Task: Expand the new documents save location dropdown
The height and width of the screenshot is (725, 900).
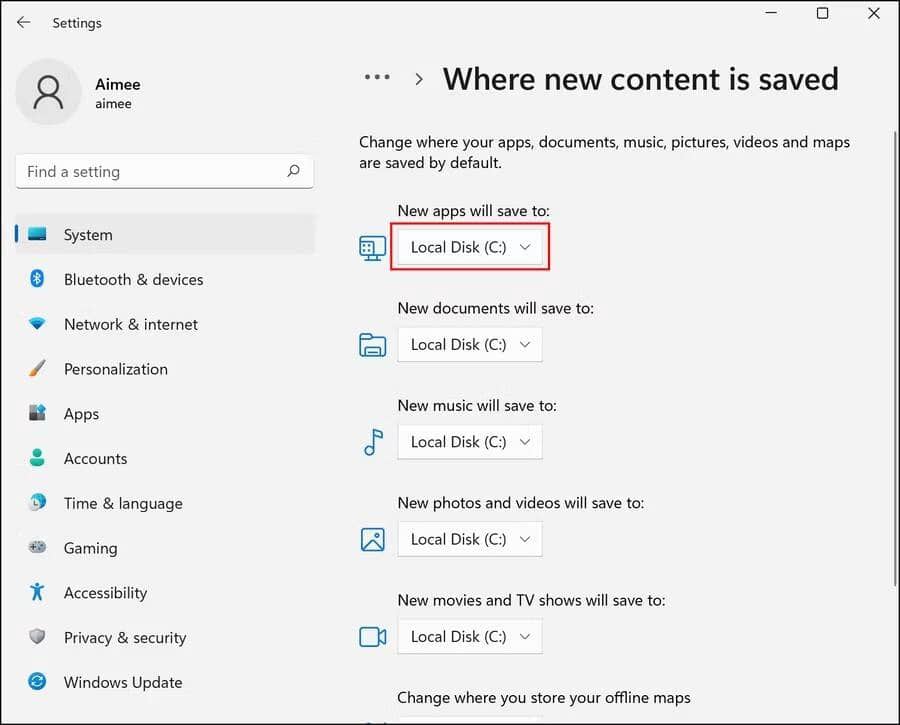Action: (468, 344)
